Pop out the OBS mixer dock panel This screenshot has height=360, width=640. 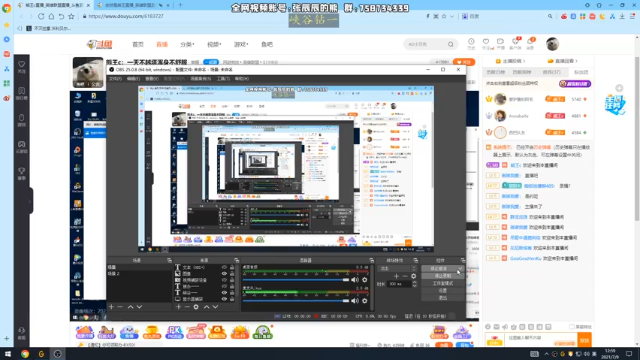click(371, 260)
